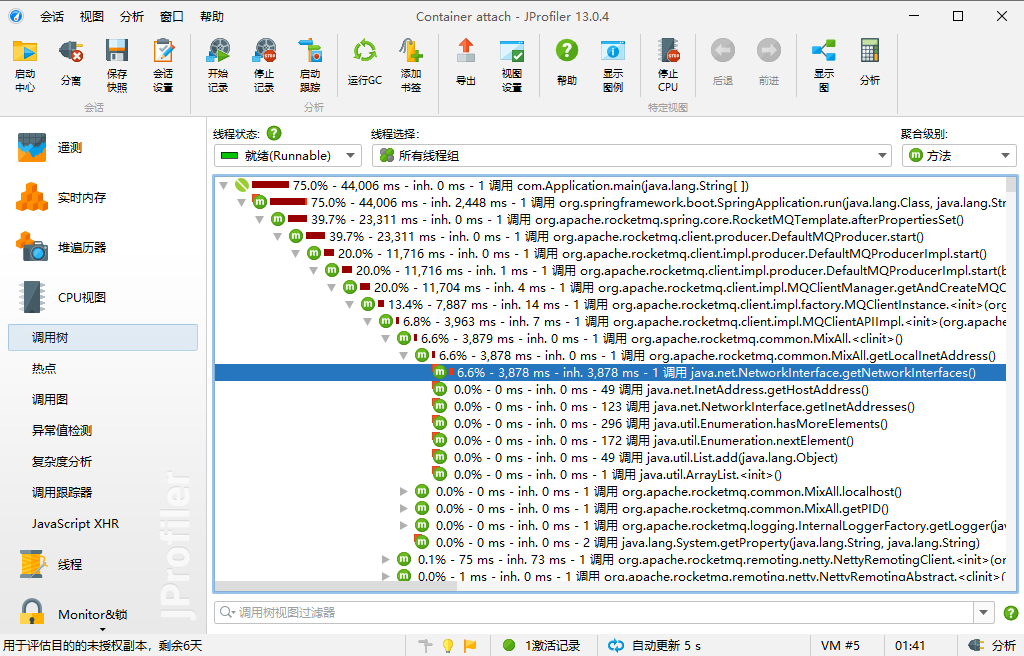Screen dimensions: 1024x656
Task: Select the NetworkInterface.getNetworkInterfaces() row
Action: pos(610,372)
